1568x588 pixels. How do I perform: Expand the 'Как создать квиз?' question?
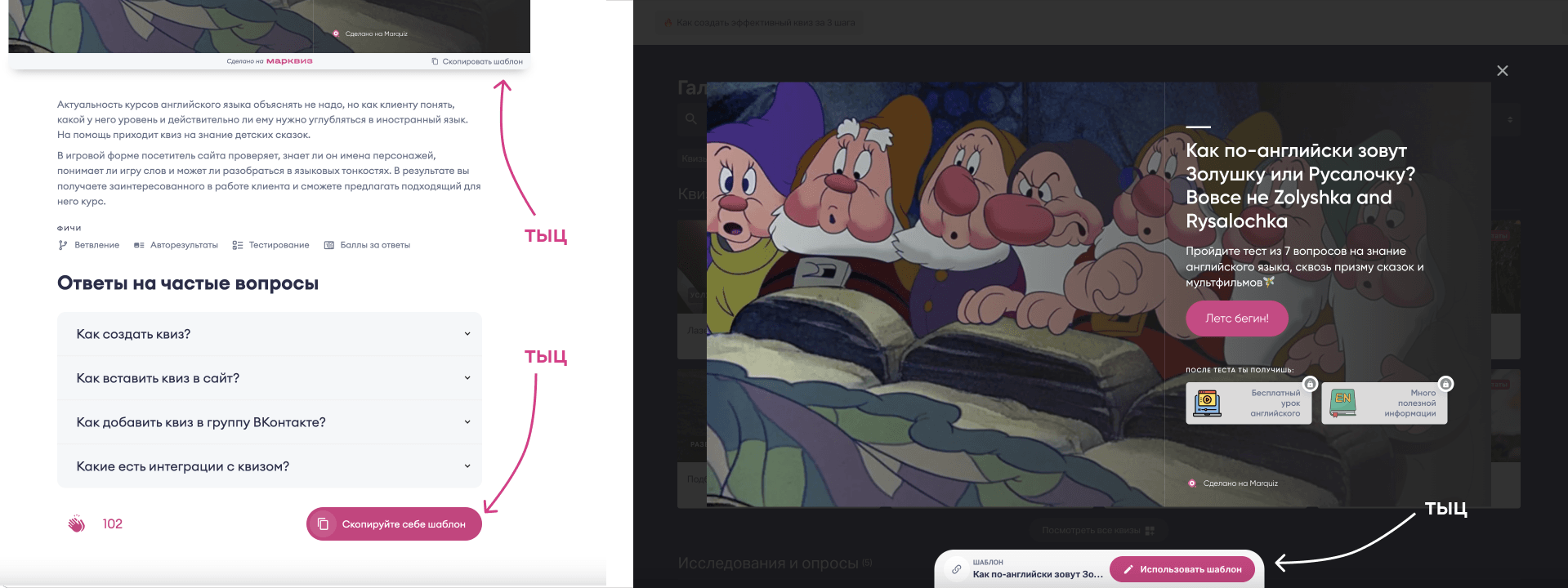(270, 334)
